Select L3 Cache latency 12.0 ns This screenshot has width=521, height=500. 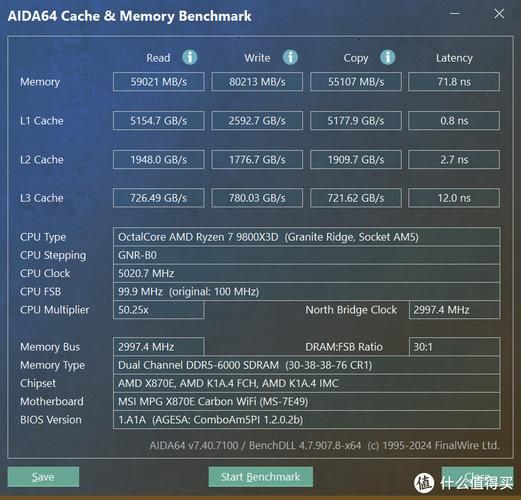click(454, 198)
